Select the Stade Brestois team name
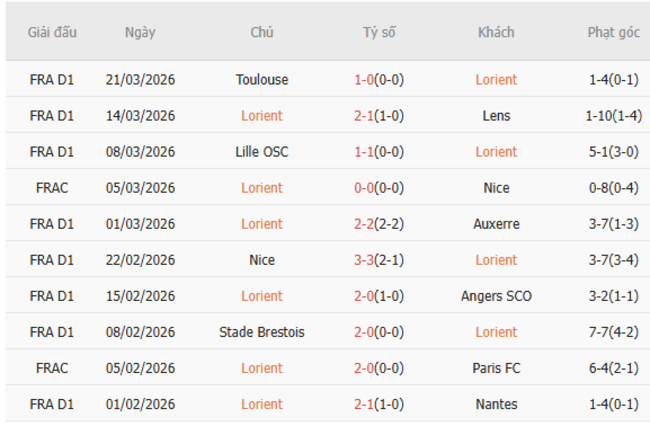The image size is (650, 426). coord(262,332)
